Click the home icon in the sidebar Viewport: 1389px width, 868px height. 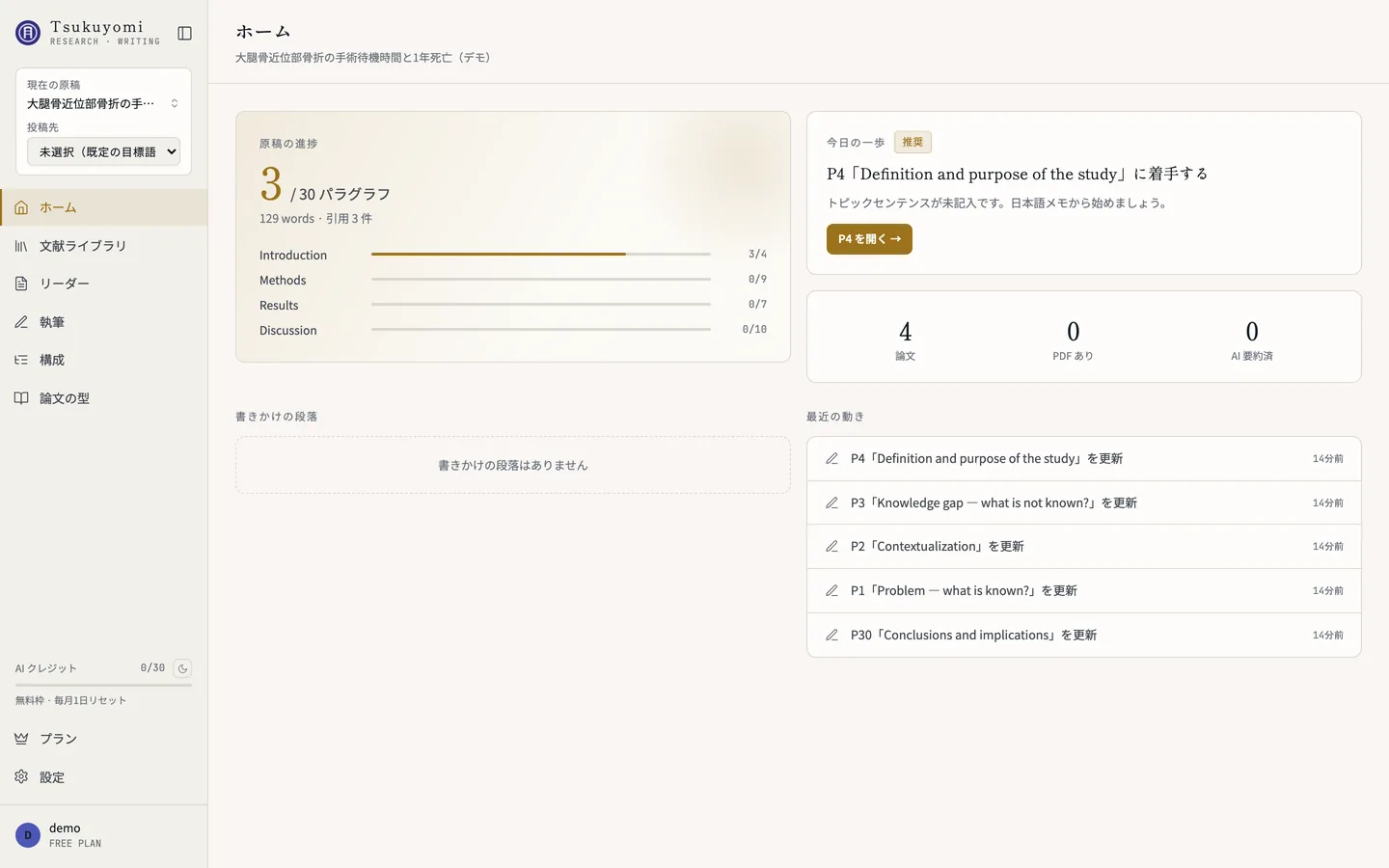[21, 207]
